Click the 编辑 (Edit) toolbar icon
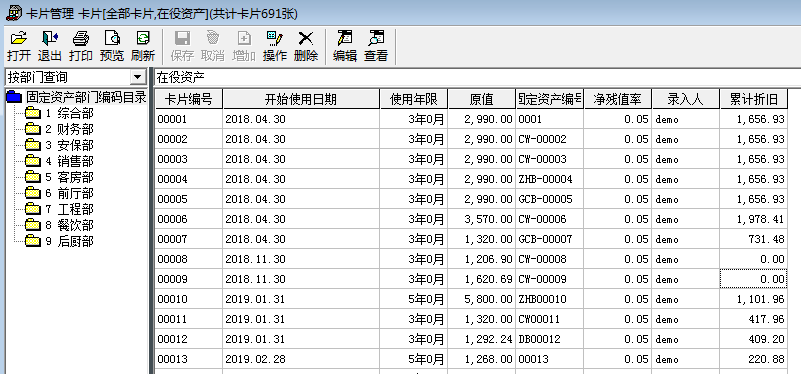 coord(345,46)
